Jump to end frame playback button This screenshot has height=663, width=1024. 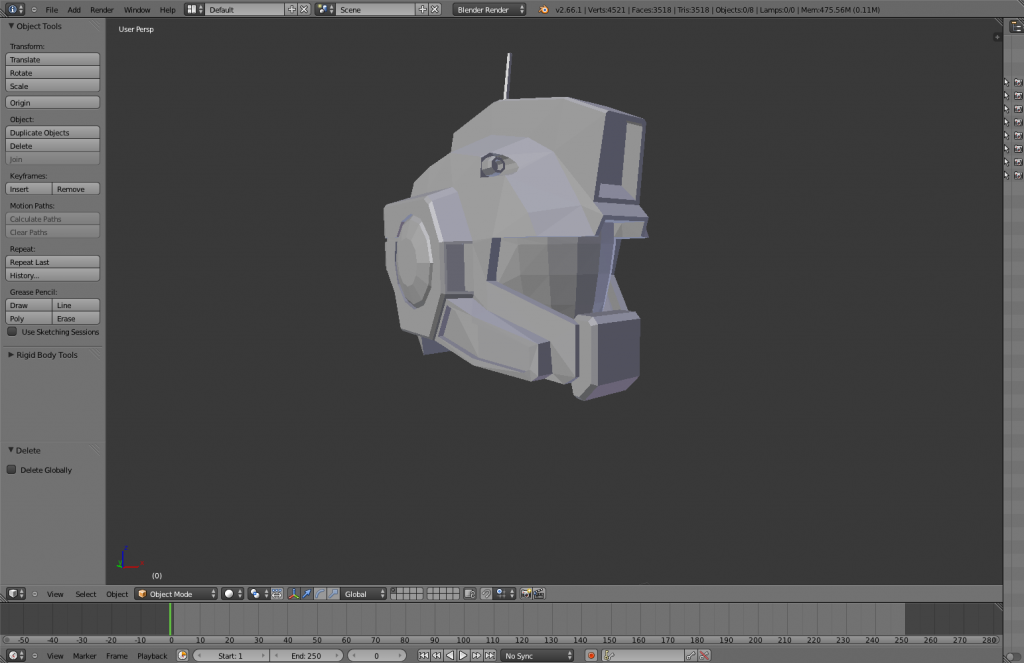pyautogui.click(x=490, y=655)
